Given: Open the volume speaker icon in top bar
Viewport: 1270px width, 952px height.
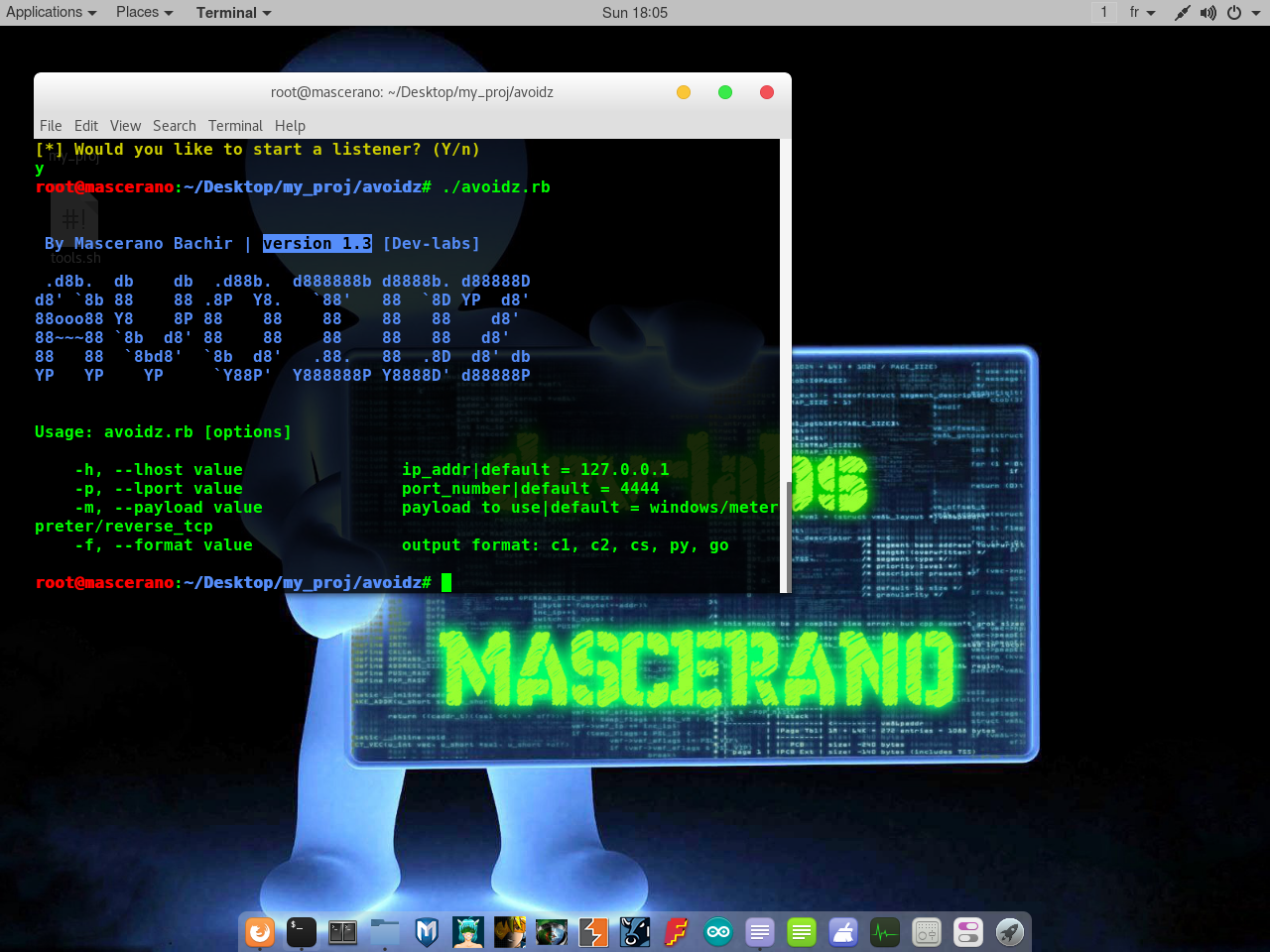Looking at the screenshot, I should tap(1207, 13).
